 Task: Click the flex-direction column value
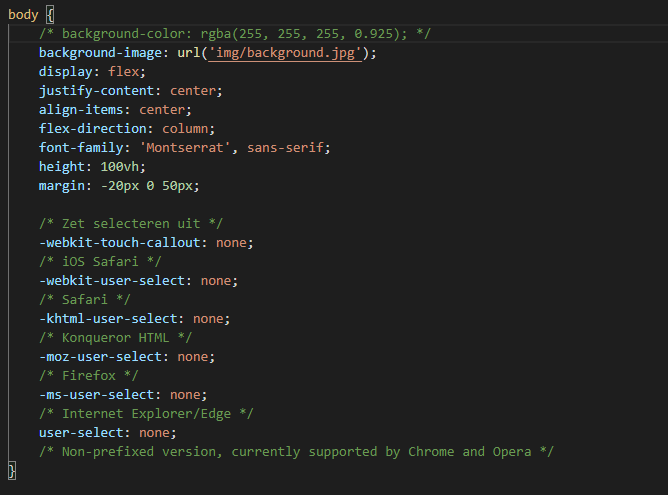189,129
